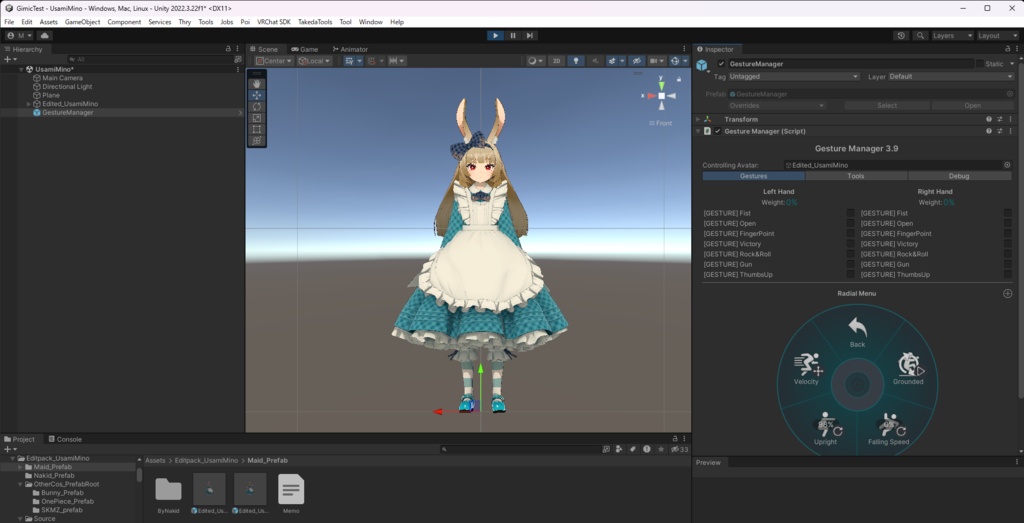1024x523 pixels.
Task: Toggle scene lighting bulb icon
Action: 575,61
